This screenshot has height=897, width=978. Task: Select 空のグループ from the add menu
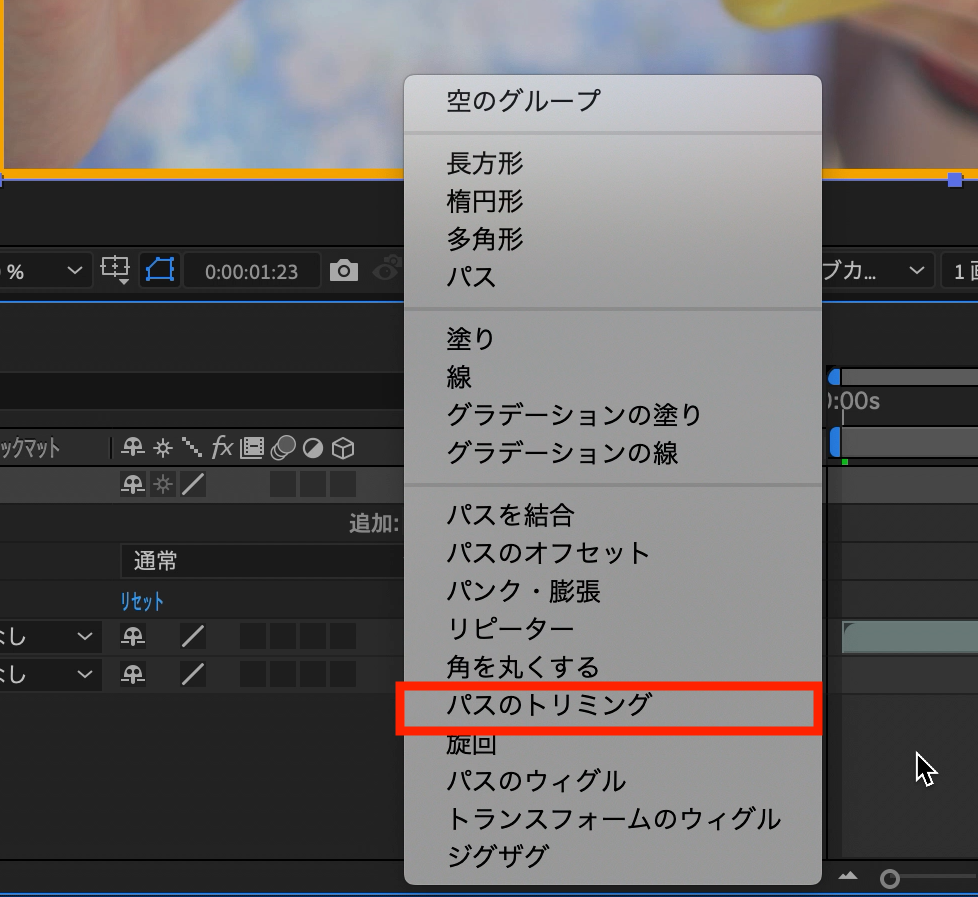pos(612,101)
